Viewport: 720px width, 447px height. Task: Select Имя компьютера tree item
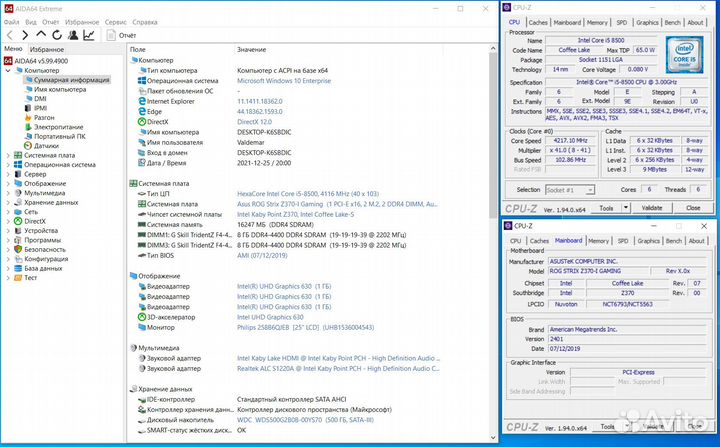pos(60,90)
